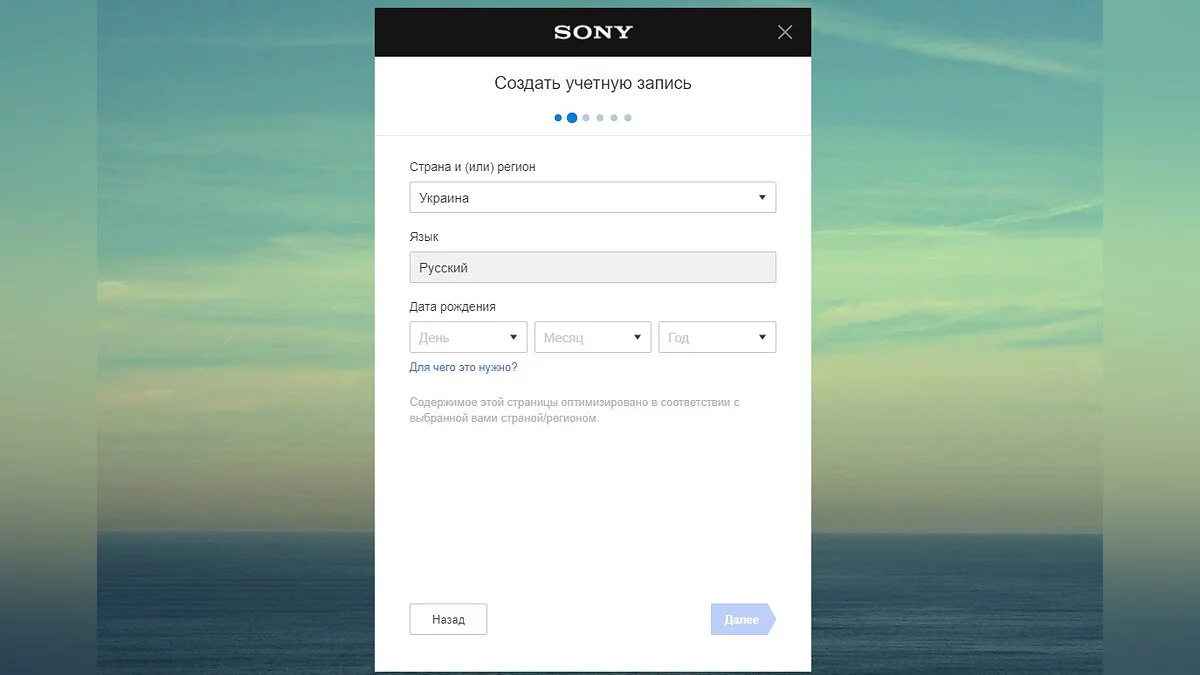Screen dimensions: 1200x675
Task: Click the 'Страна и (или) регион' label
Action: point(472,167)
